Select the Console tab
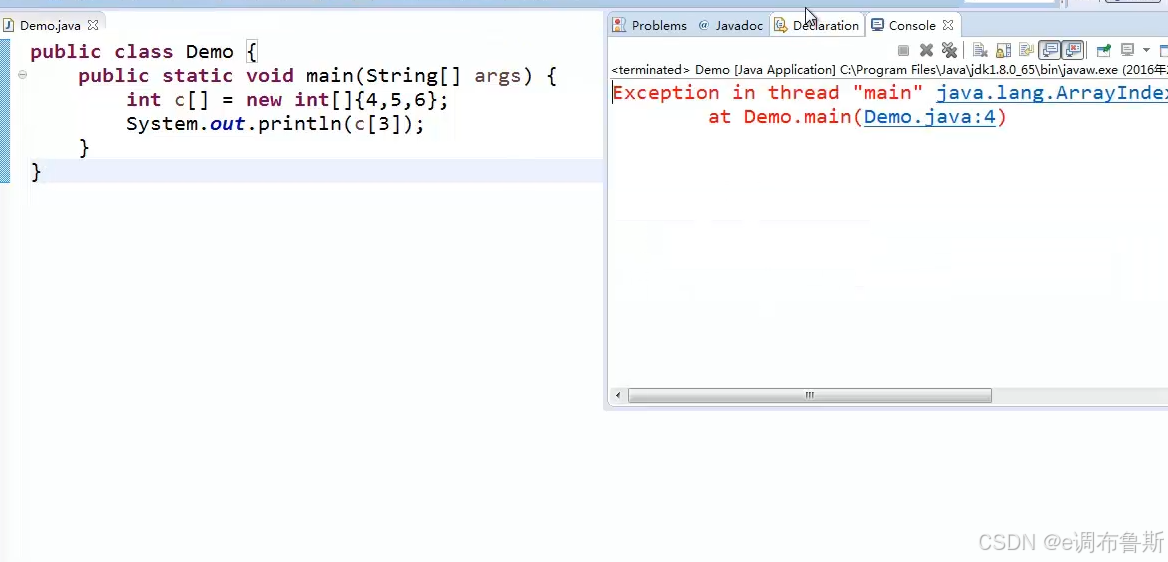 pyautogui.click(x=912, y=25)
